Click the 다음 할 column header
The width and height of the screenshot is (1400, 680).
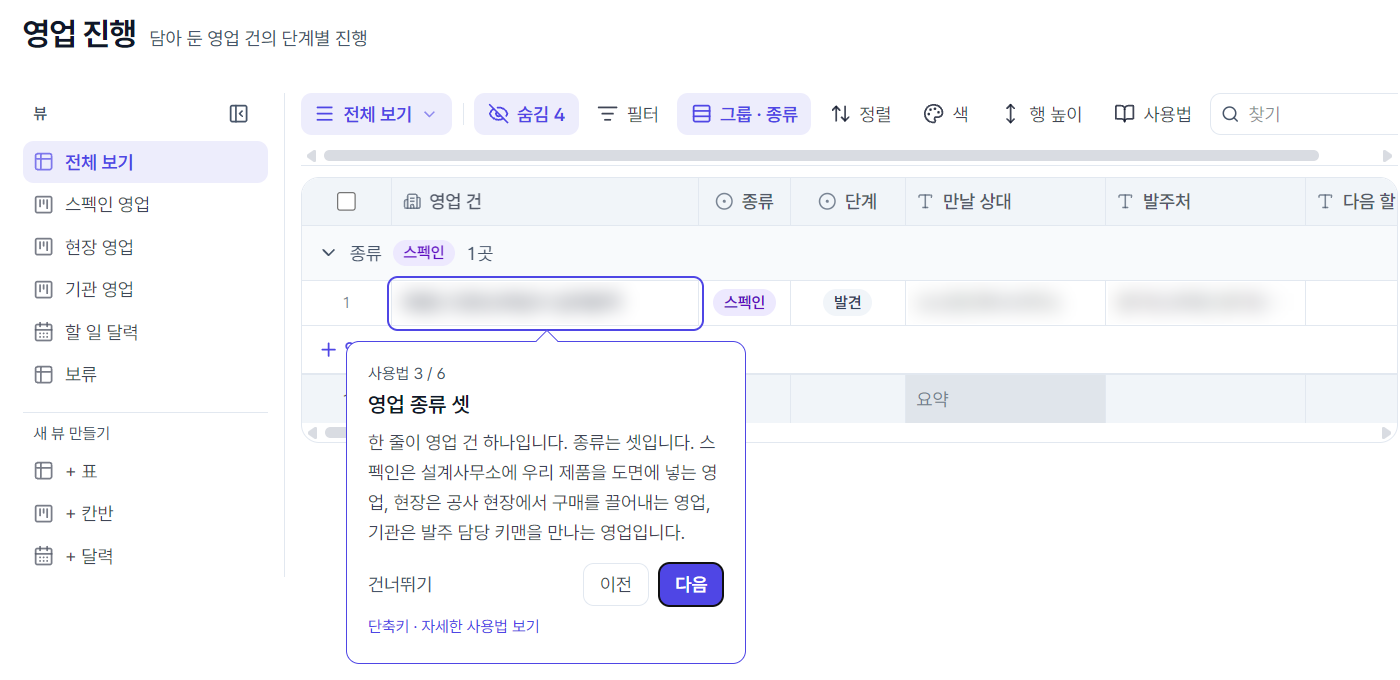(1353, 202)
